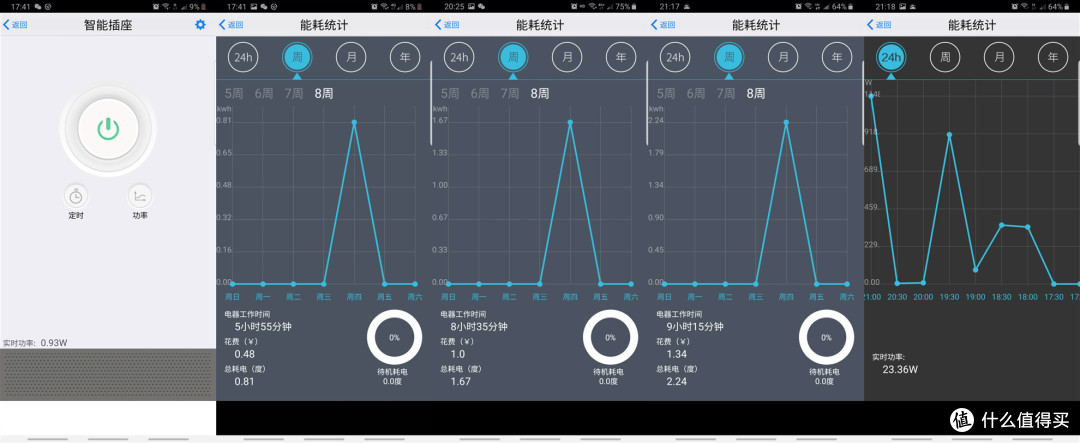Select cost value 1.34

click(x=677, y=354)
